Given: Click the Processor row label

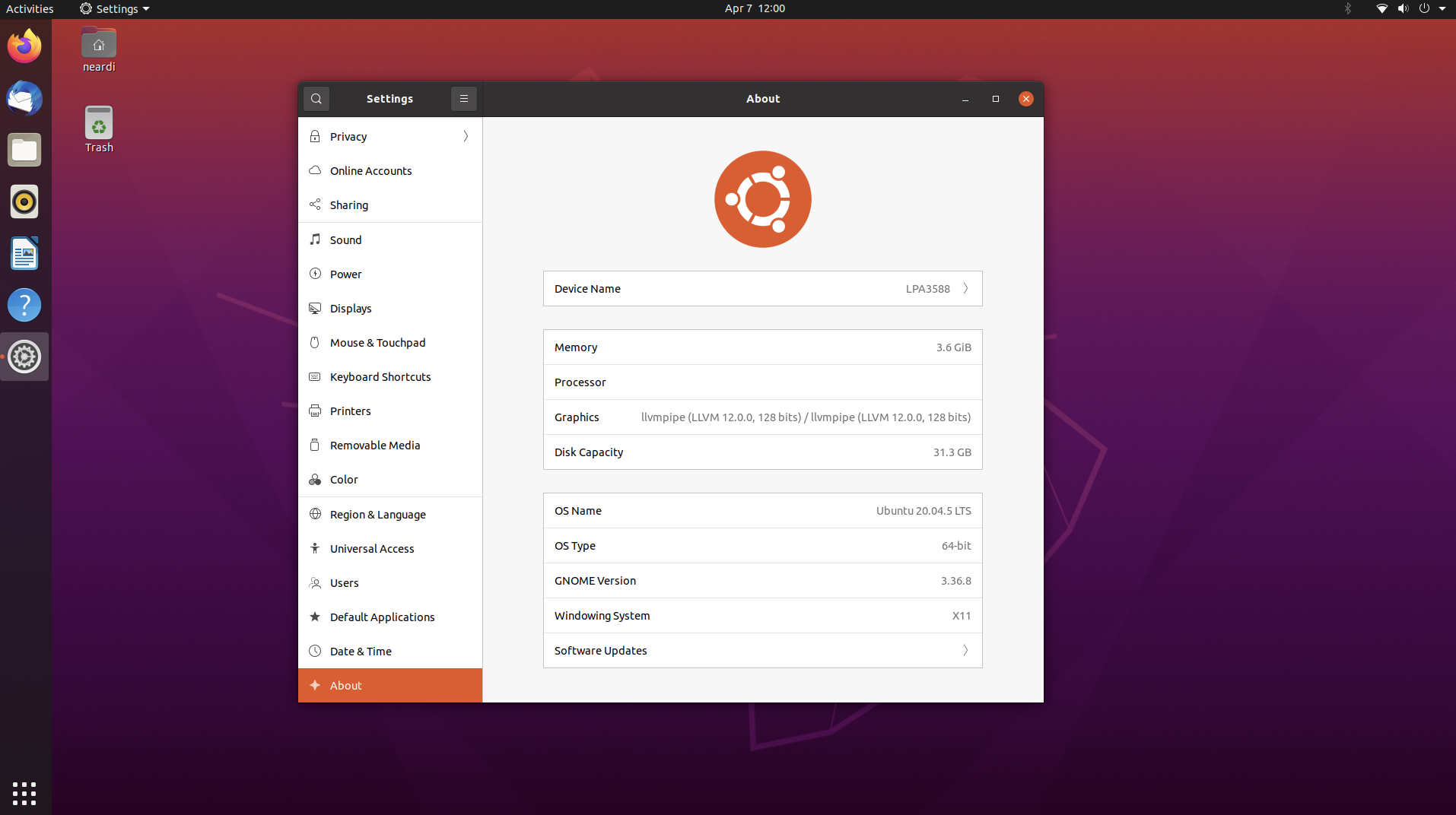Looking at the screenshot, I should click(580, 382).
